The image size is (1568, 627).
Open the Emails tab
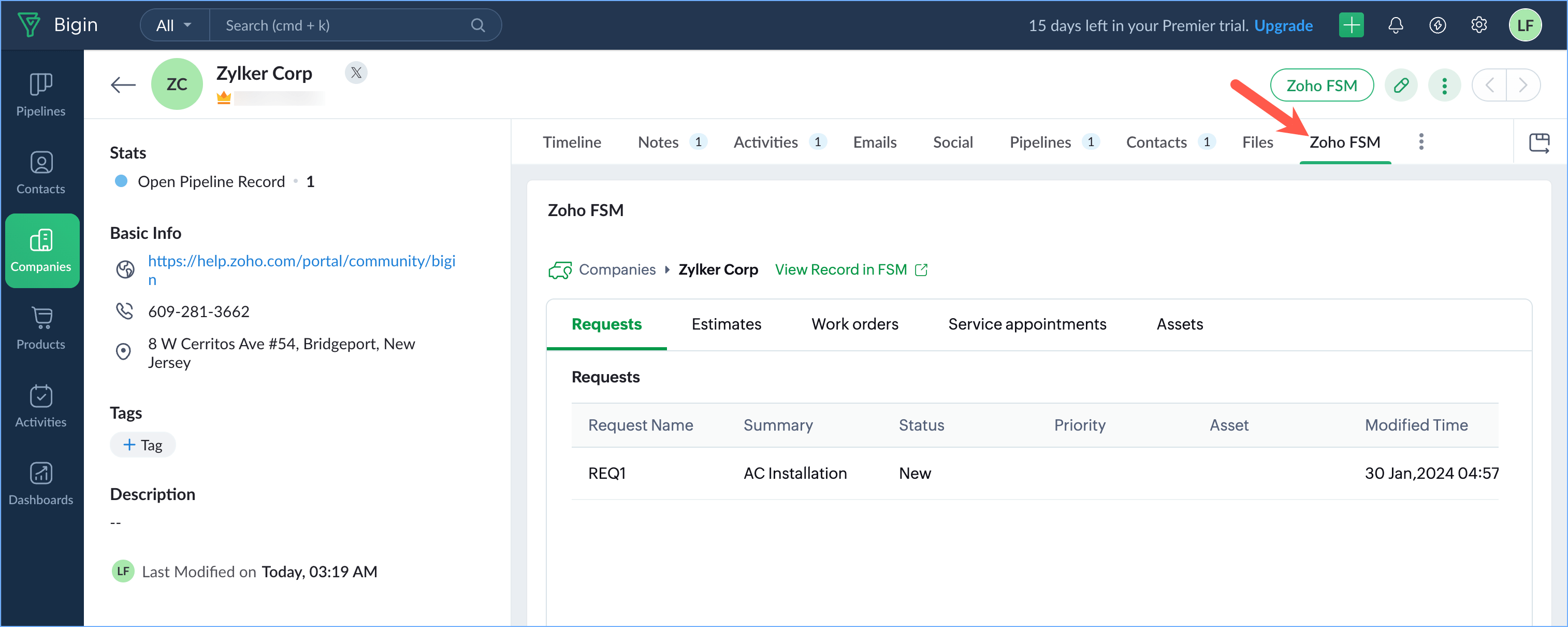pyautogui.click(x=874, y=142)
